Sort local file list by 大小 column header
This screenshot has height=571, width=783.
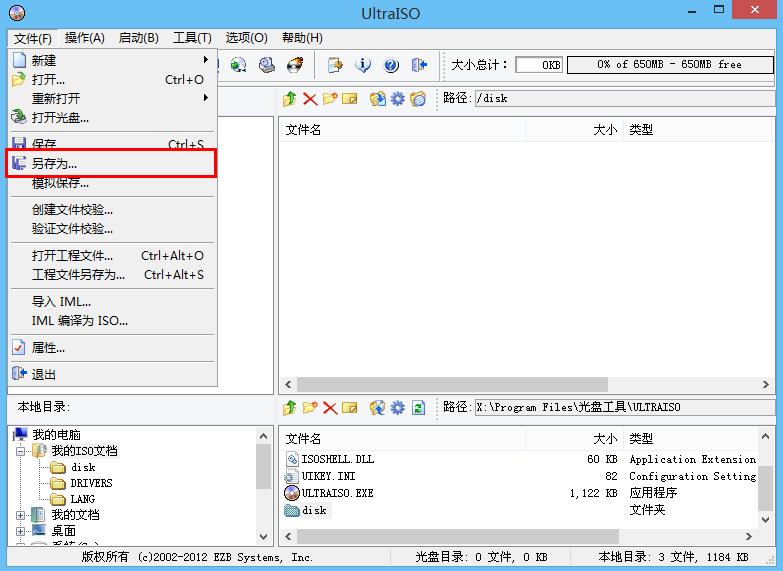pos(574,439)
